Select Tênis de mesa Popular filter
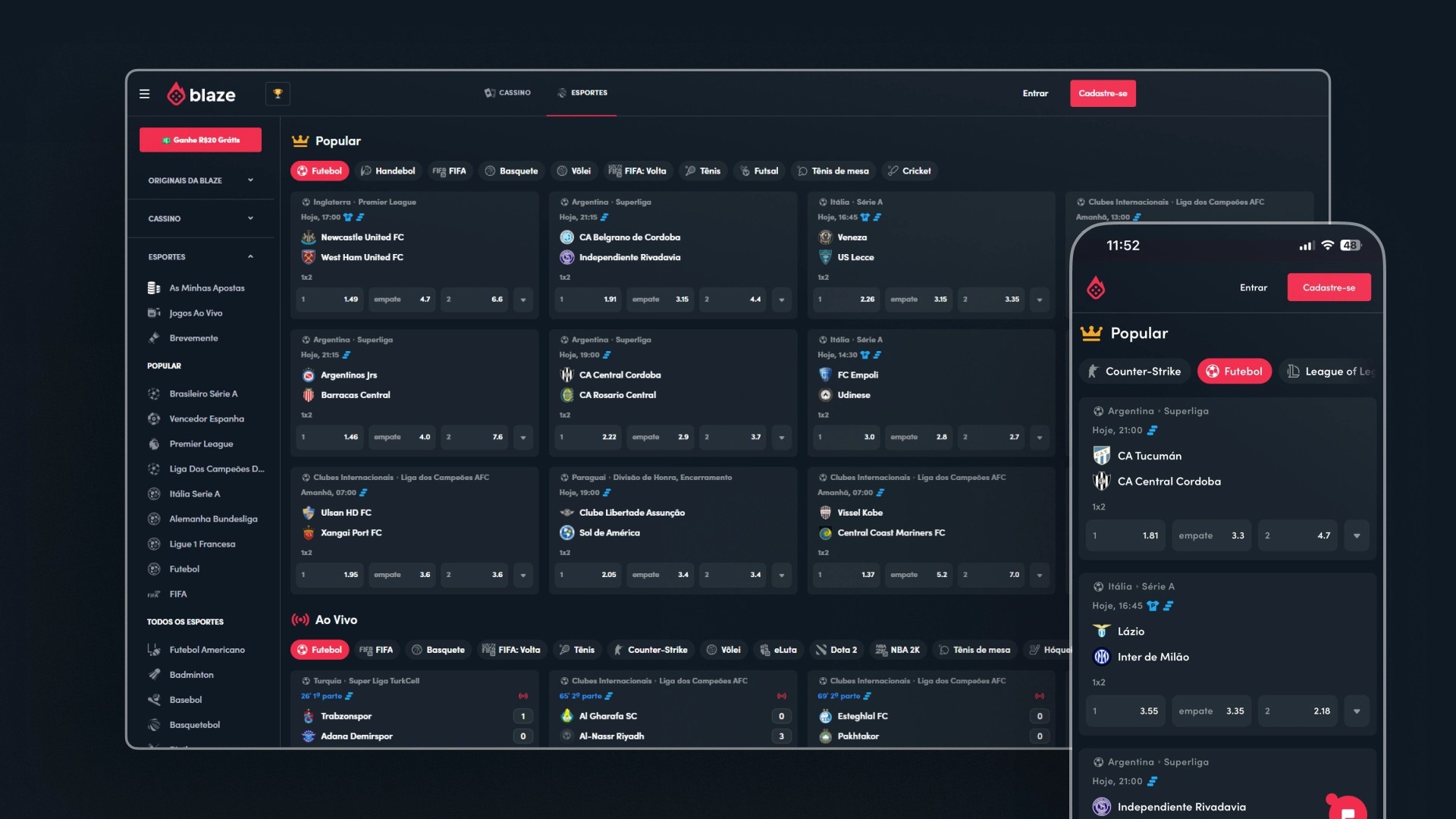Screen dimensions: 1456x819 [833, 171]
